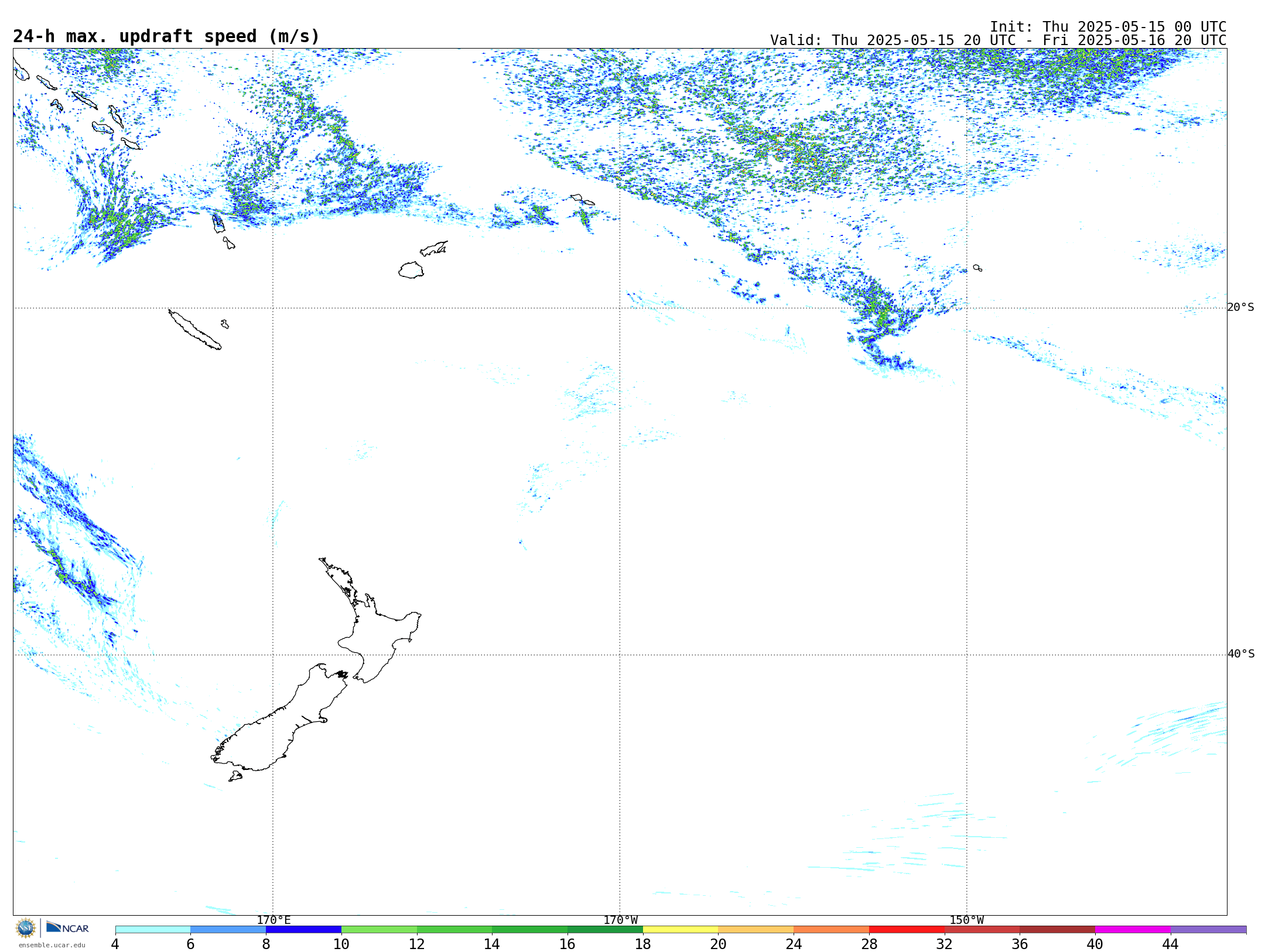The height and width of the screenshot is (952, 1265).
Task: Click the 24-h max. updraft speed title
Action: tap(166, 36)
